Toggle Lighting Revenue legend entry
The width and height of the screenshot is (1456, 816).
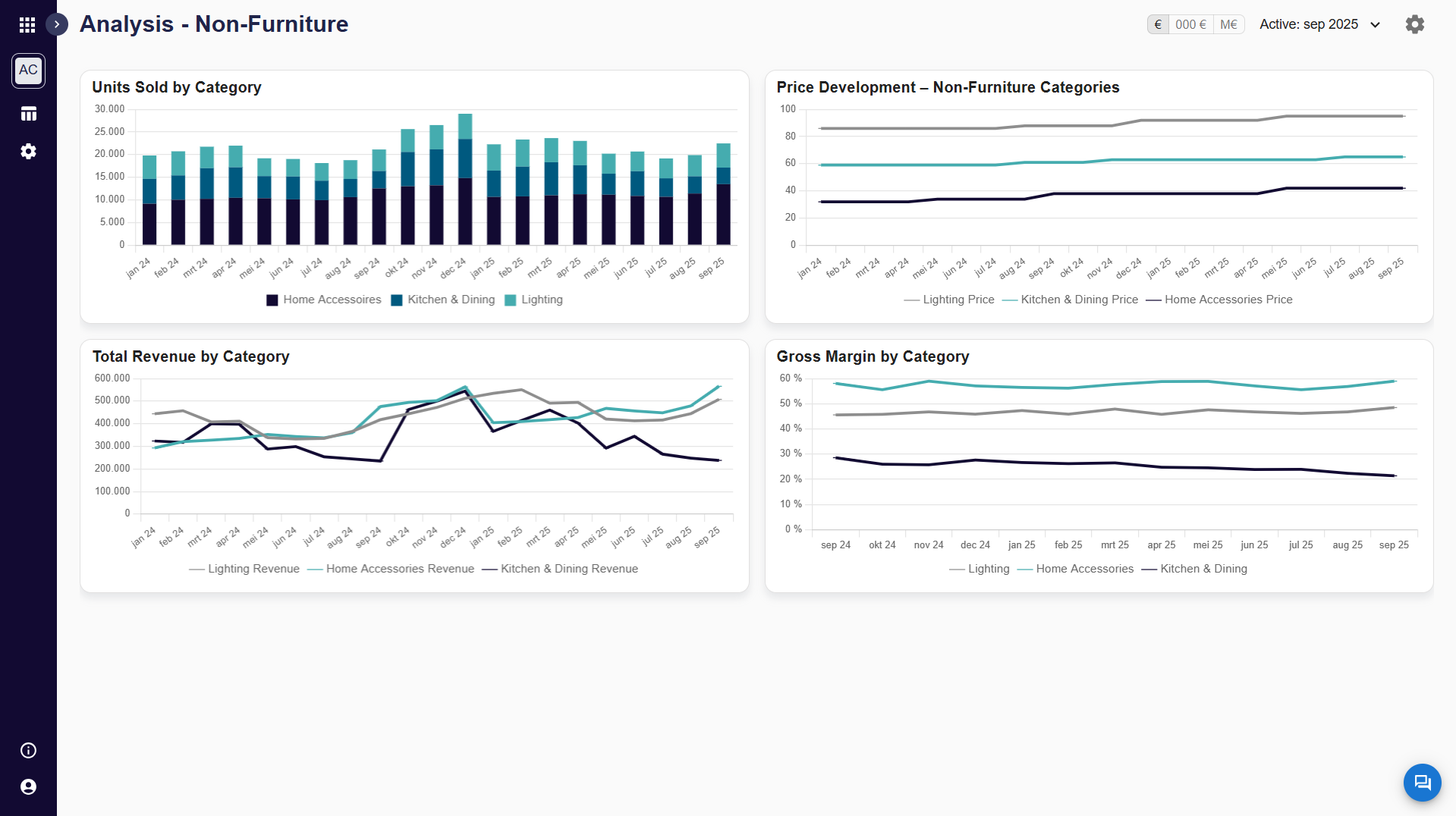click(244, 569)
